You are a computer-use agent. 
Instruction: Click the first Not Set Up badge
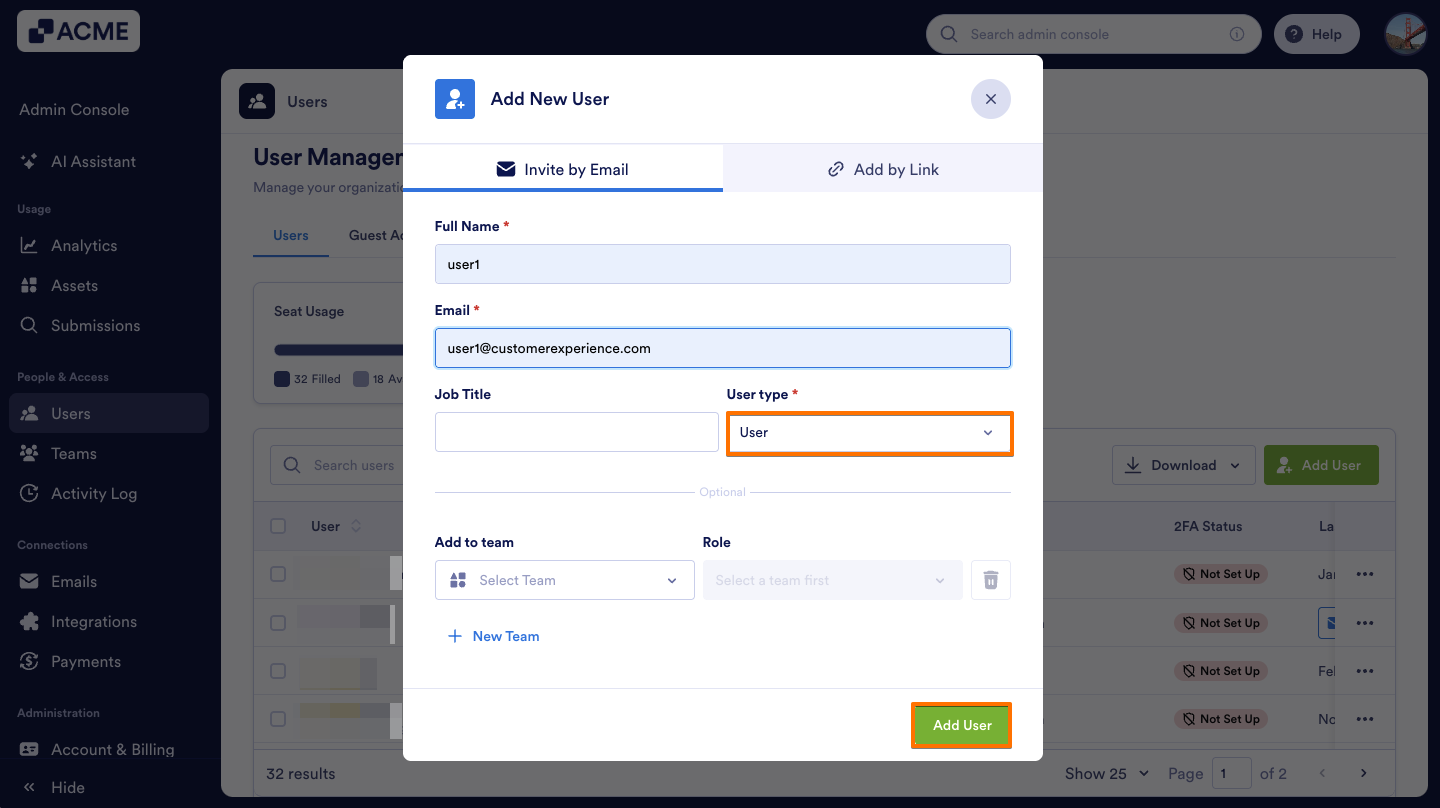coord(1220,574)
